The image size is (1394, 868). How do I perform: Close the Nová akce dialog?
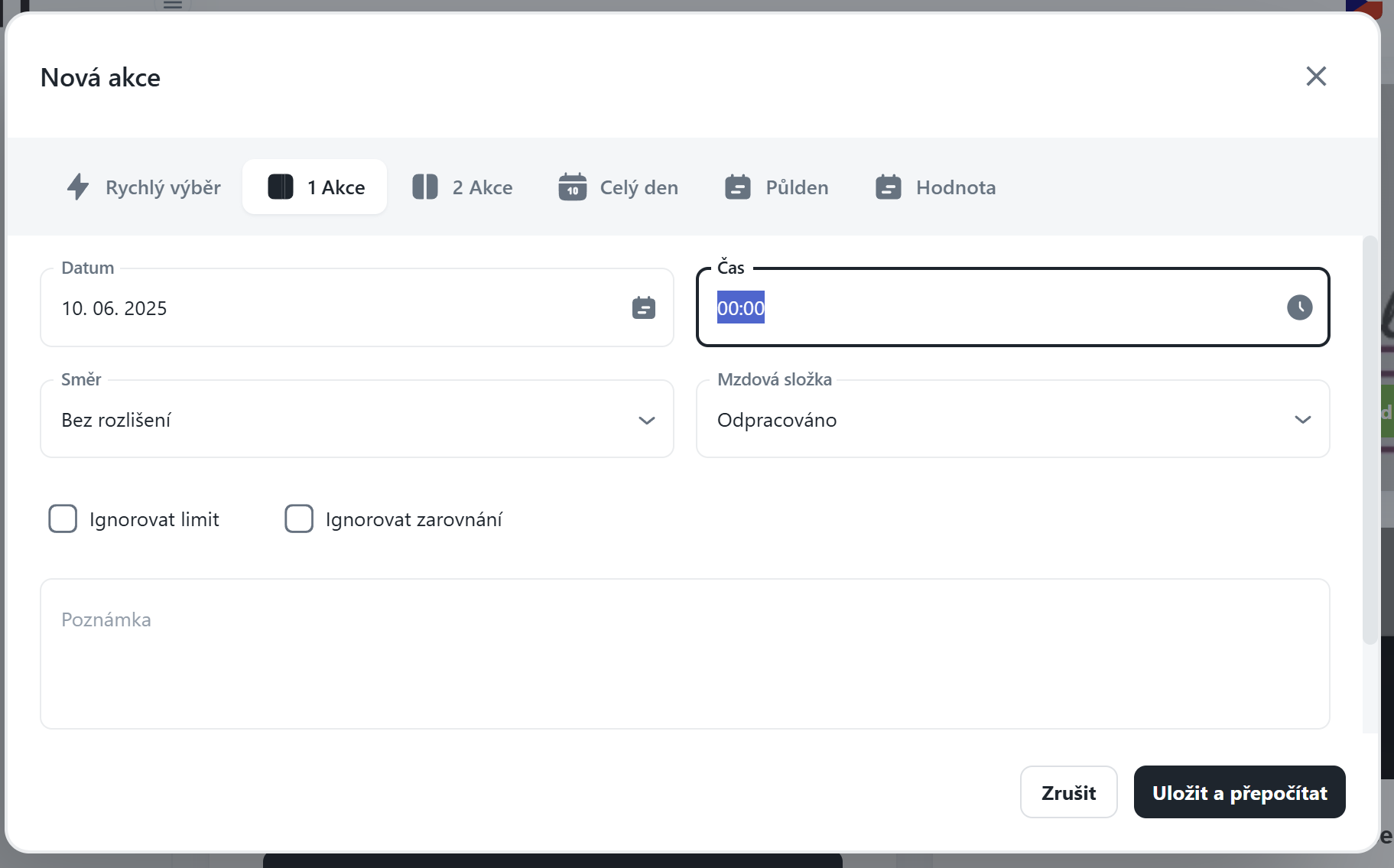1315,76
